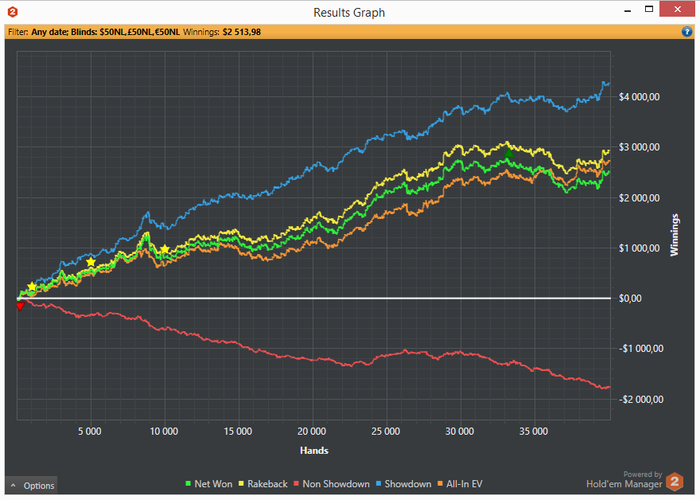Click the yellow star marker near 10 000 hands
This screenshot has height=500, width=700.
tap(165, 249)
